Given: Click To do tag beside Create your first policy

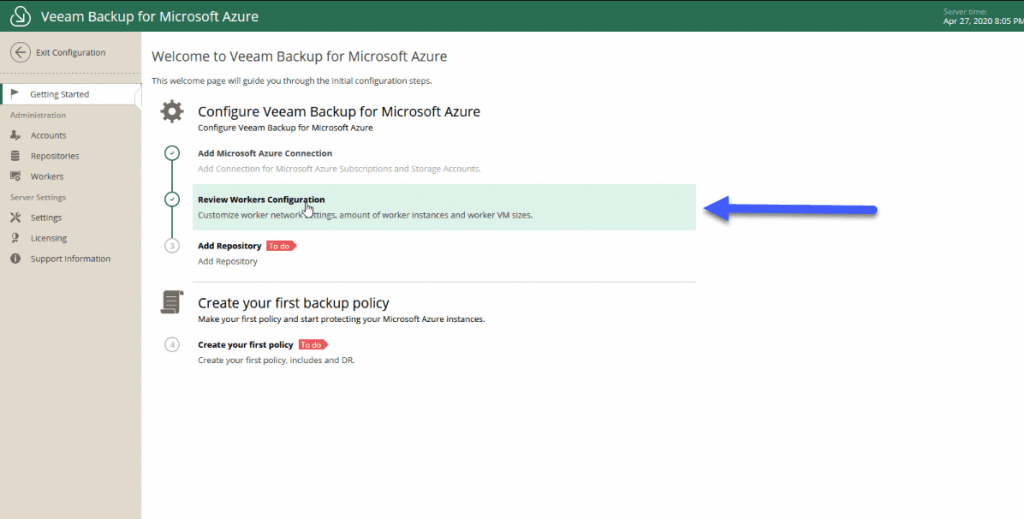Looking at the screenshot, I should 313,345.
